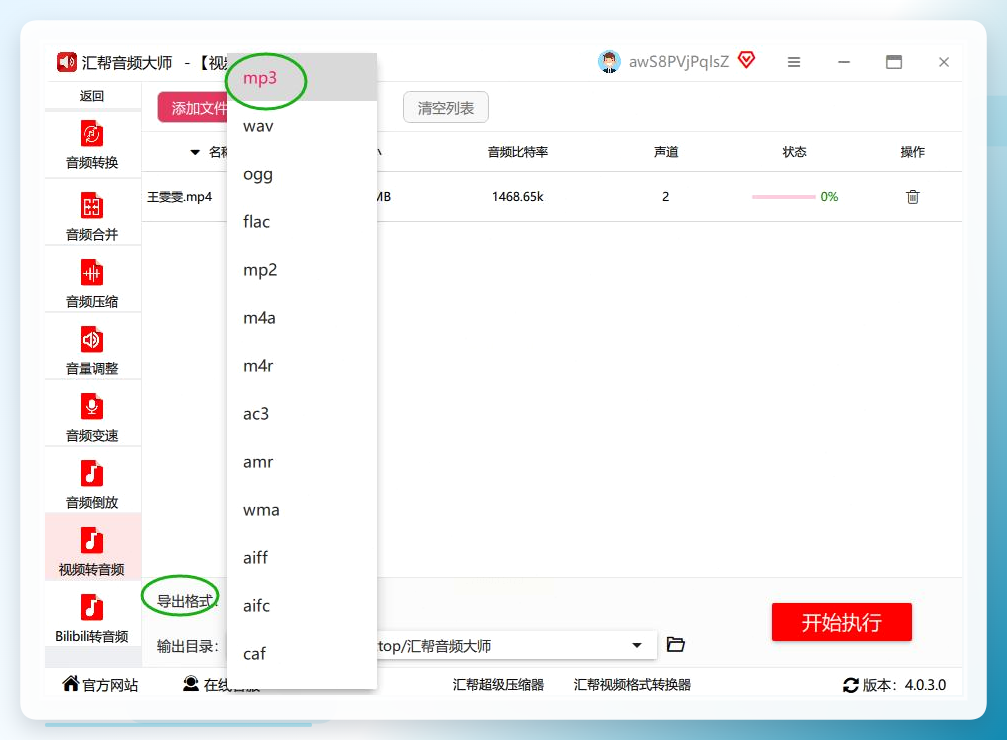This screenshot has width=1007, height=740.
Task: Choose ac3 from the format list
Action: [x=302, y=414]
